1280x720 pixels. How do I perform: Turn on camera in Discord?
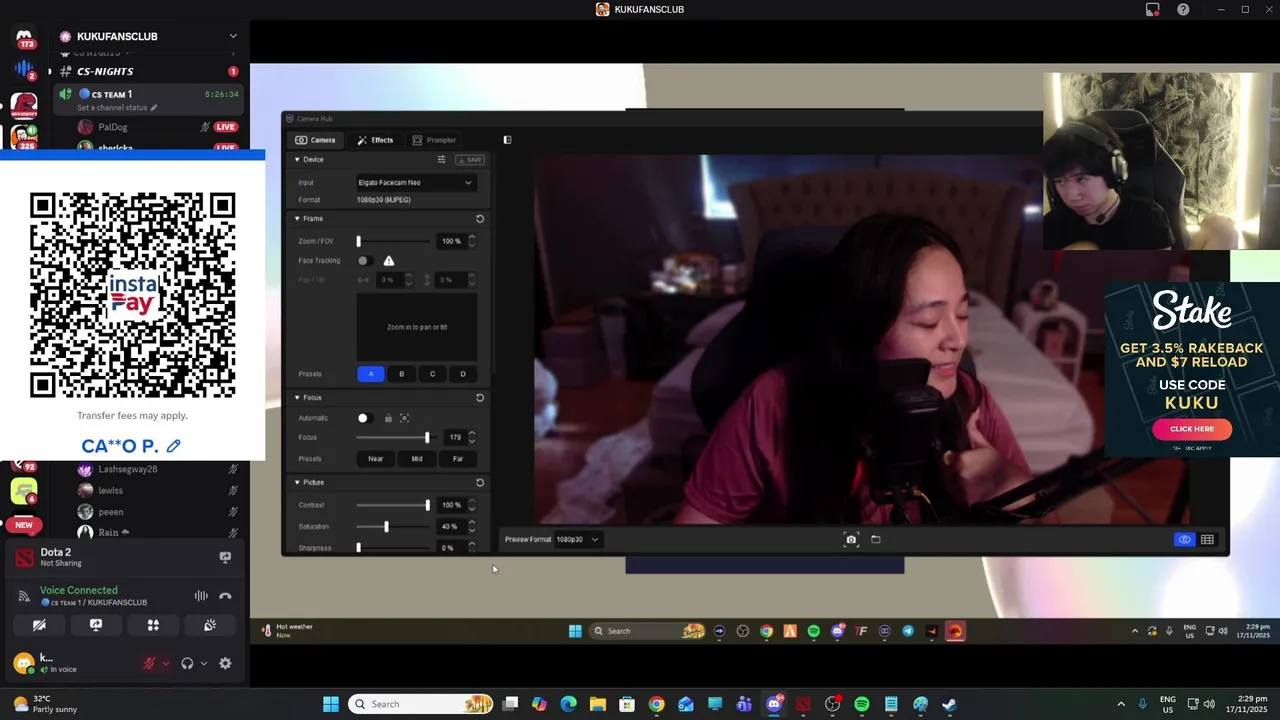(x=39, y=625)
